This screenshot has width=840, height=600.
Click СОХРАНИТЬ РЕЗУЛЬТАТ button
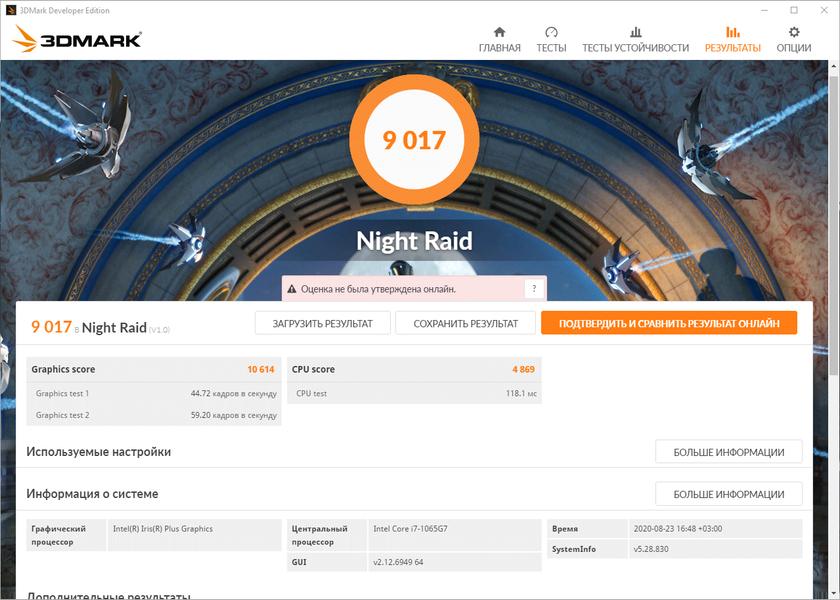(x=466, y=323)
